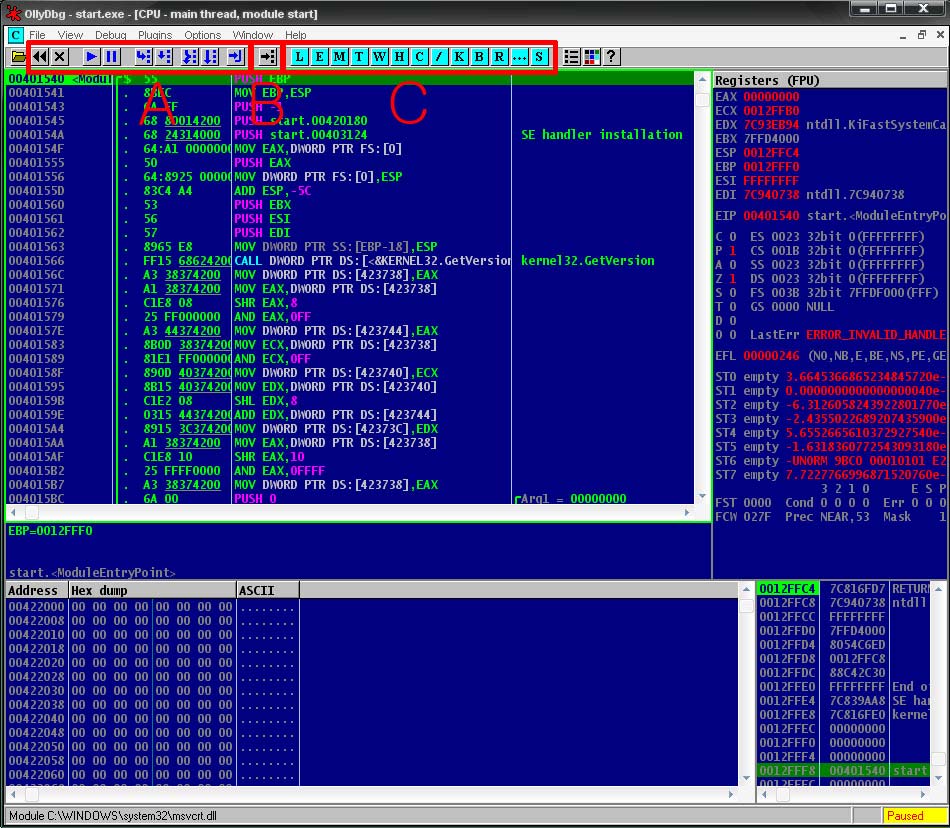This screenshot has width=950, height=828.
Task: Show Threads window (T button)
Action: [x=359, y=57]
